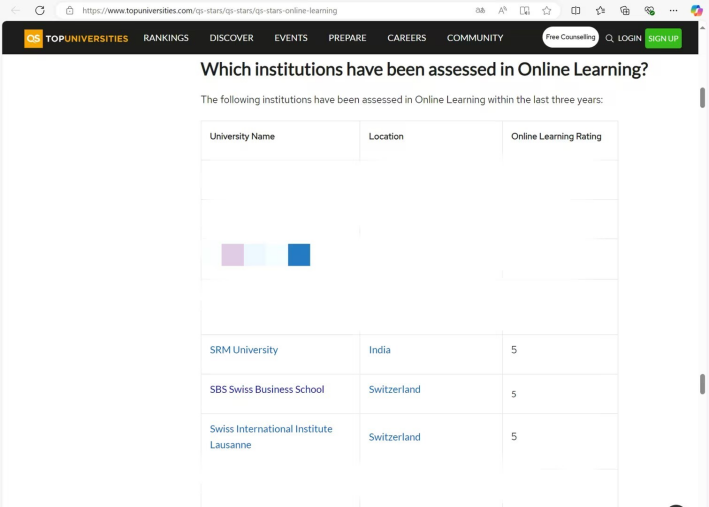The image size is (709, 507).
Task: Click rating 5 in SBS Swiss row
Action: point(514,394)
